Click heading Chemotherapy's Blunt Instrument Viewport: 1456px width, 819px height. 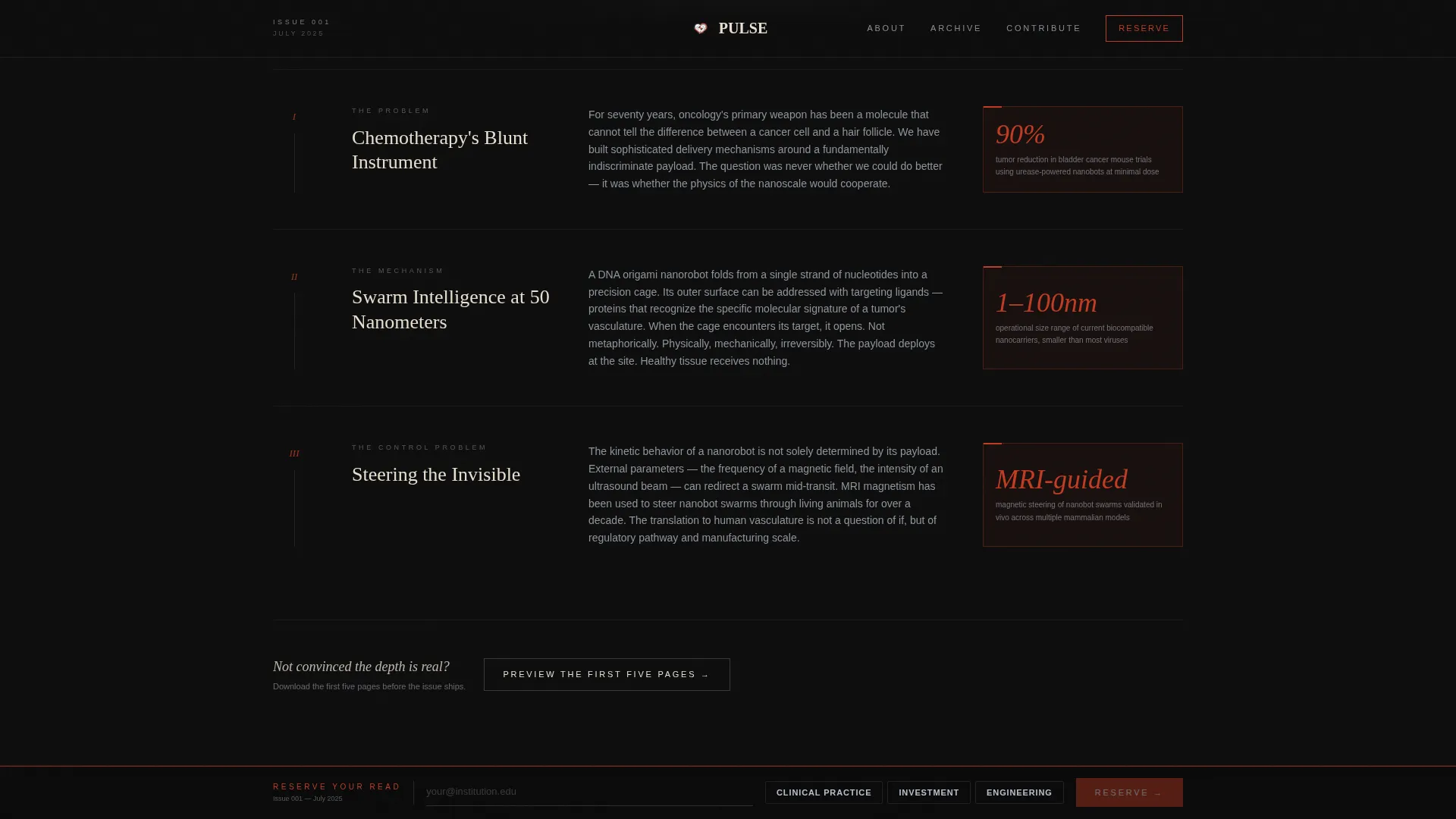click(x=440, y=150)
